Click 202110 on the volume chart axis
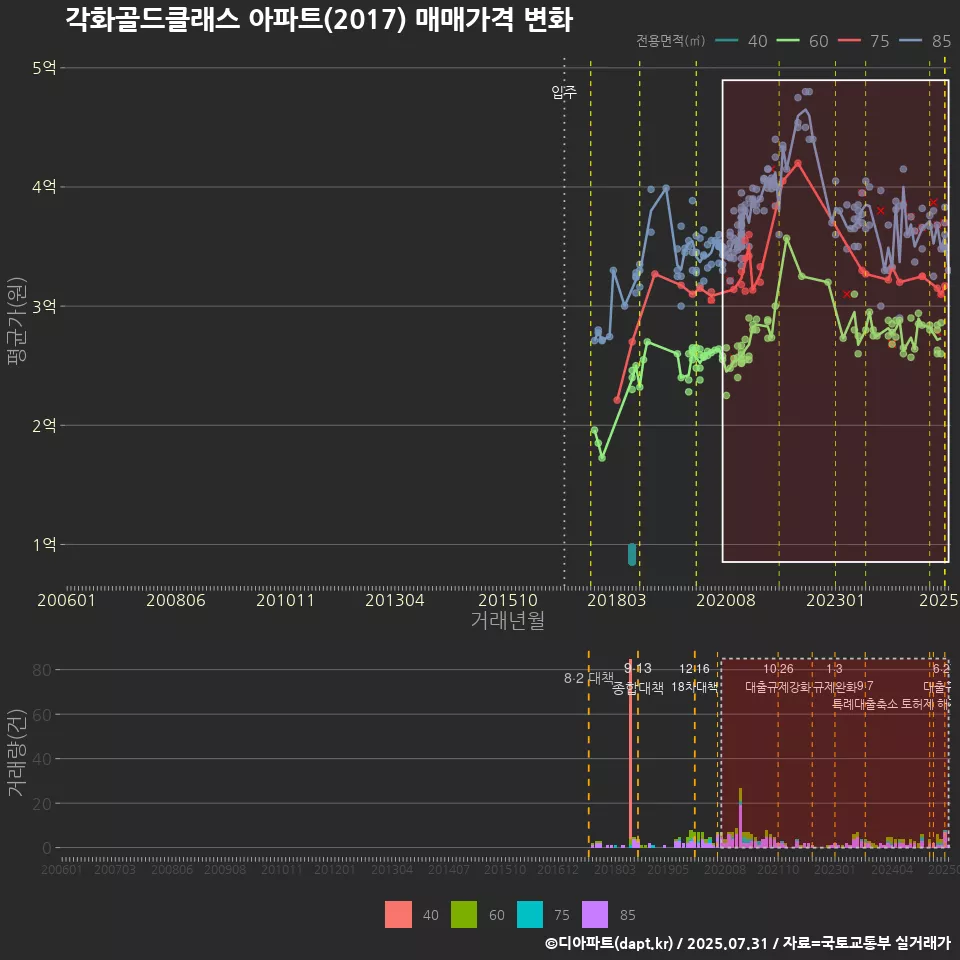The image size is (960, 960). [x=778, y=869]
